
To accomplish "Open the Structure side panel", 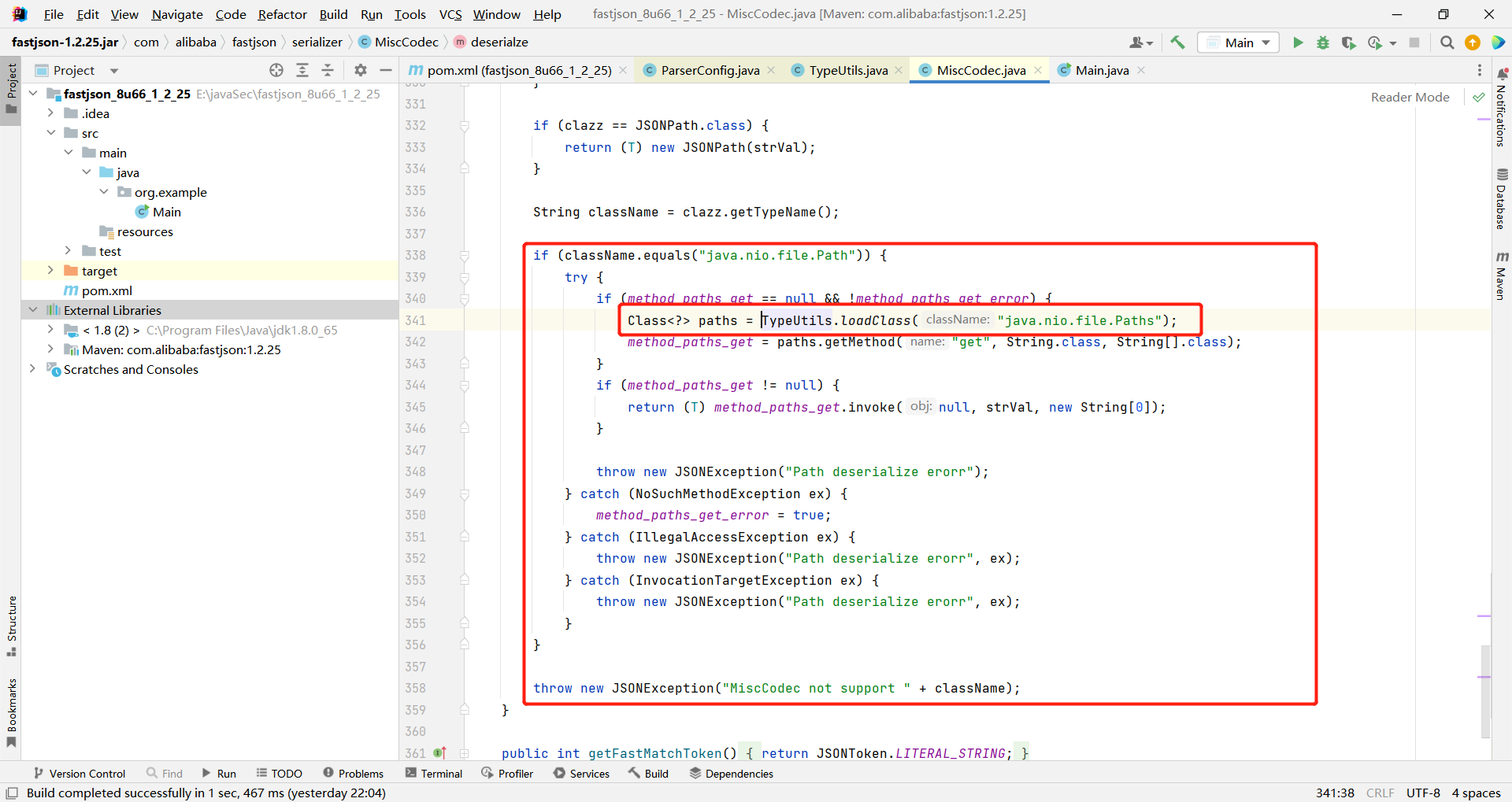I will tap(12, 626).
